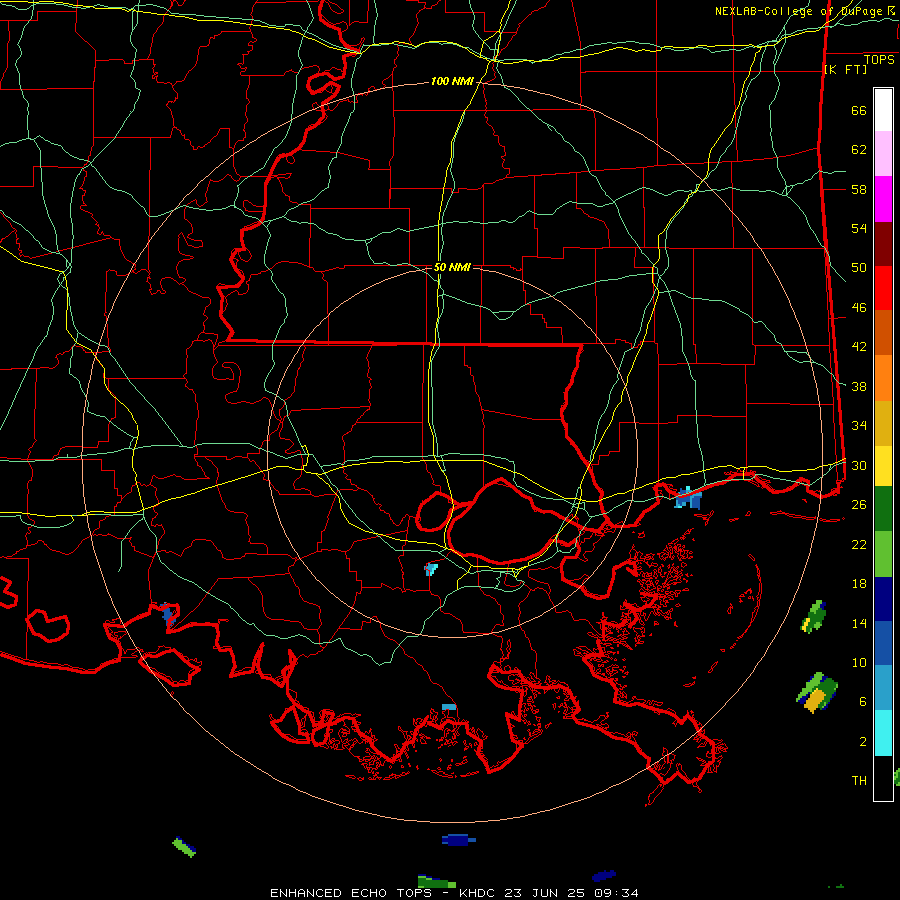The width and height of the screenshot is (900, 900).
Task: Click the legend value 26
Action: click(859, 505)
